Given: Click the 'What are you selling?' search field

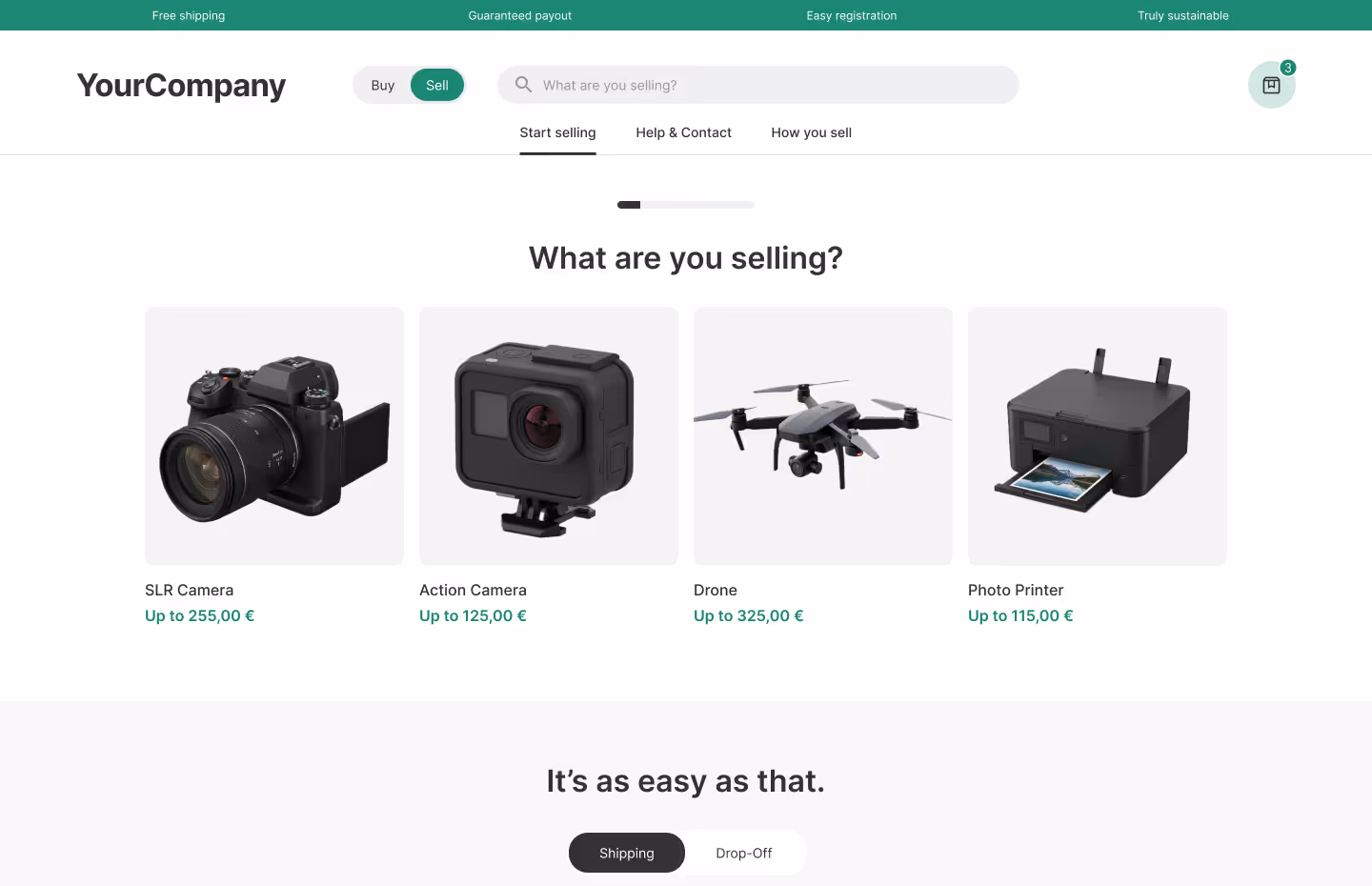Looking at the screenshot, I should (758, 85).
